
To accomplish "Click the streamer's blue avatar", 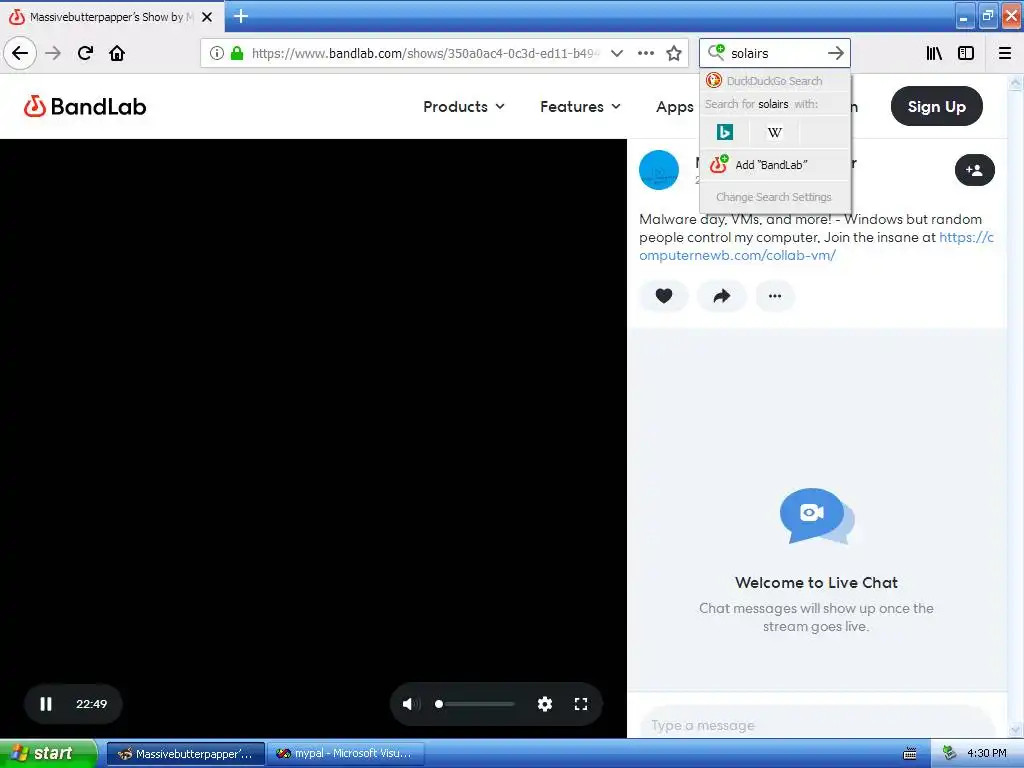I will [658, 170].
